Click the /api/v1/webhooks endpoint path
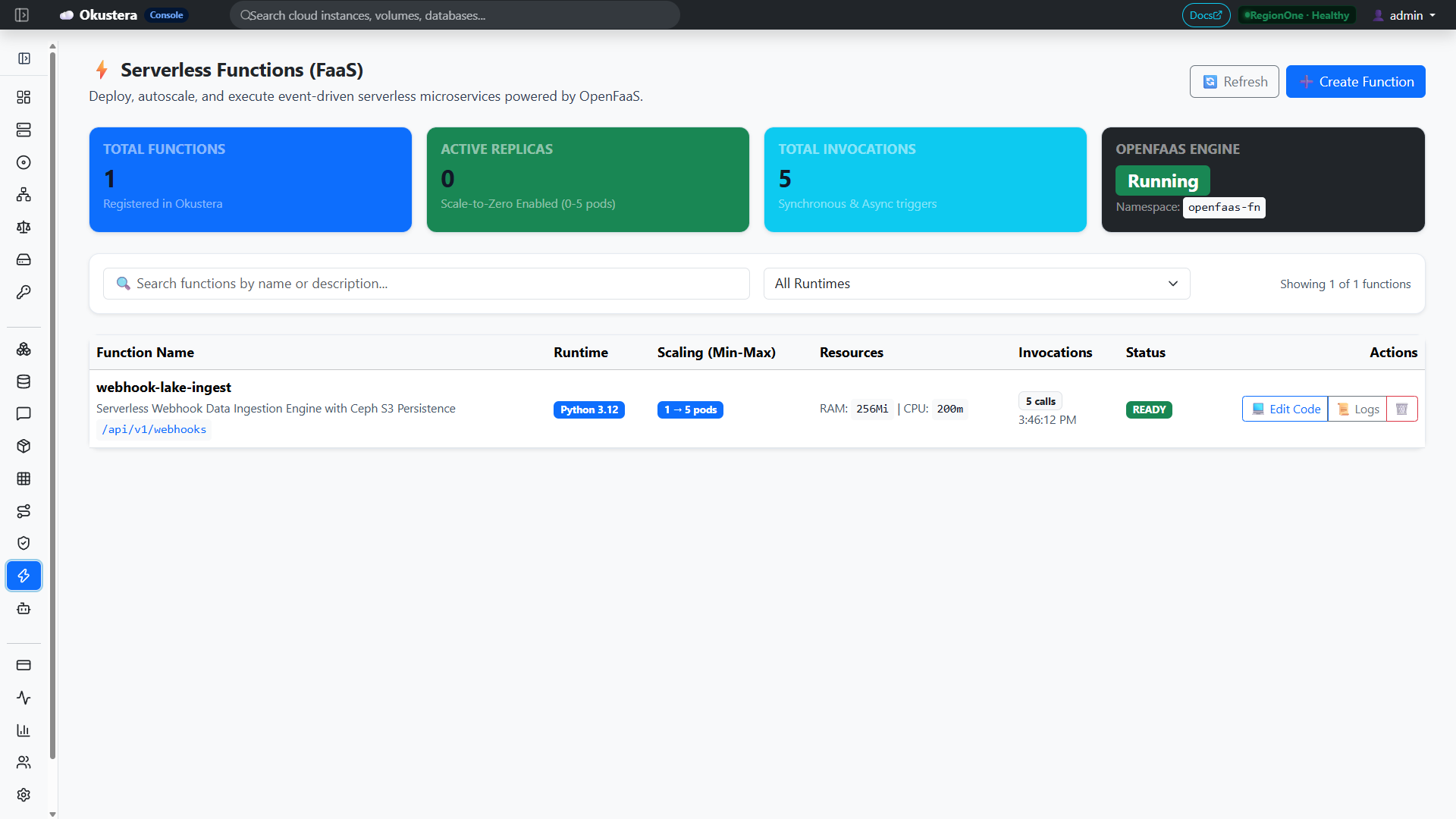This screenshot has width=1456, height=819. click(154, 429)
